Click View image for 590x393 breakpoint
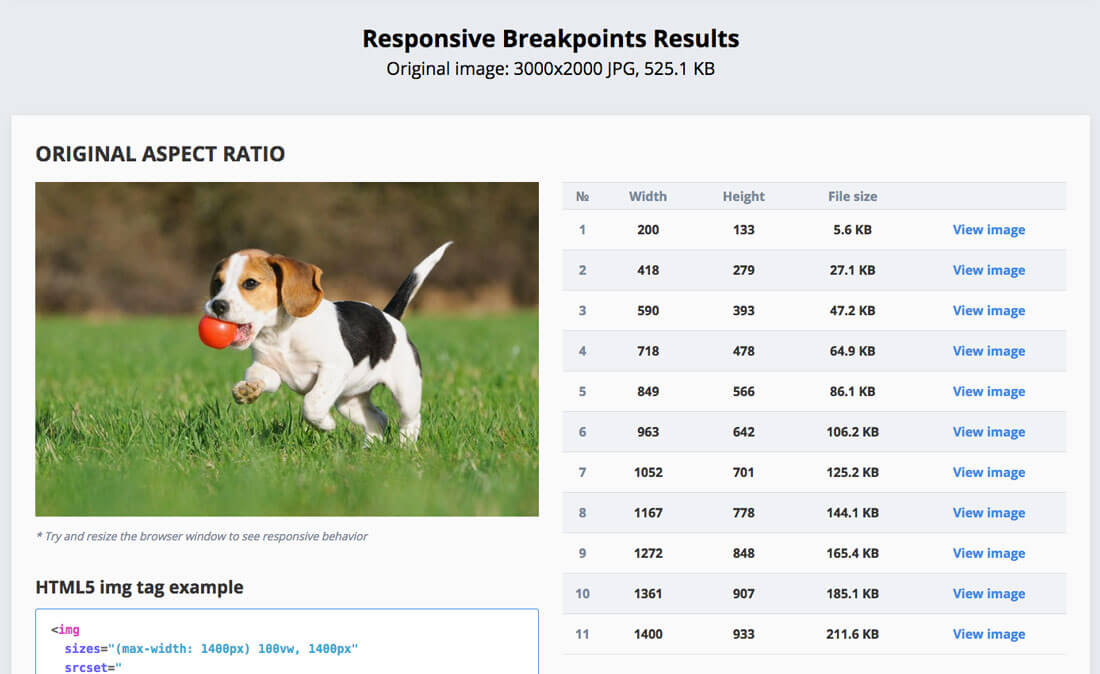Viewport: 1100px width, 674px height. 988,311
